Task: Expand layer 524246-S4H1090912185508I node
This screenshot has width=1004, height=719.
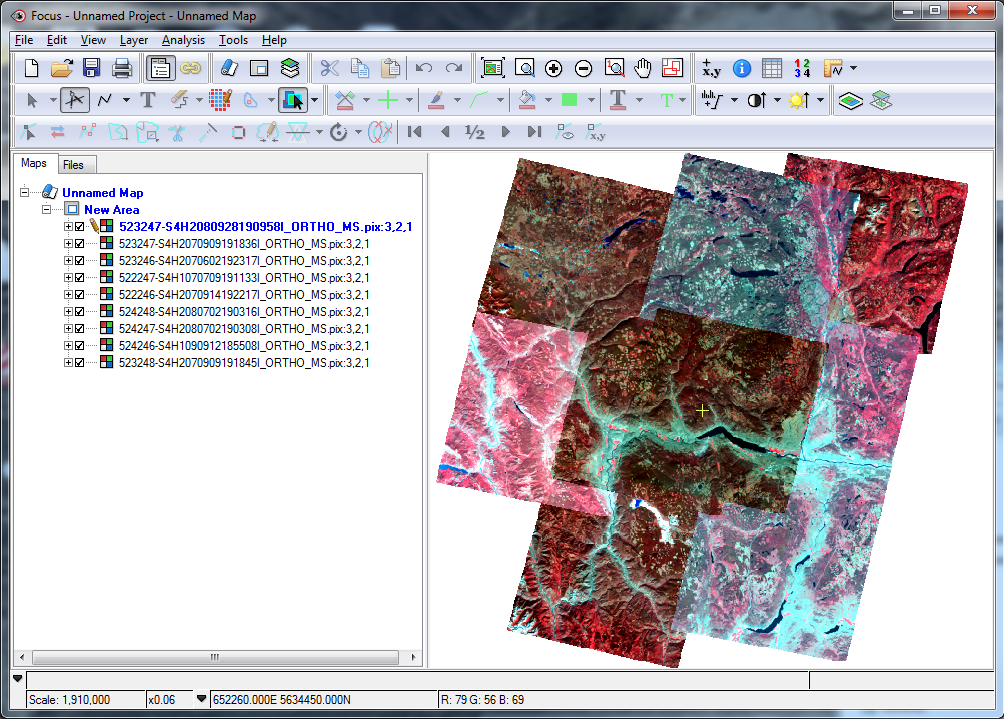Action: pyautogui.click(x=68, y=346)
